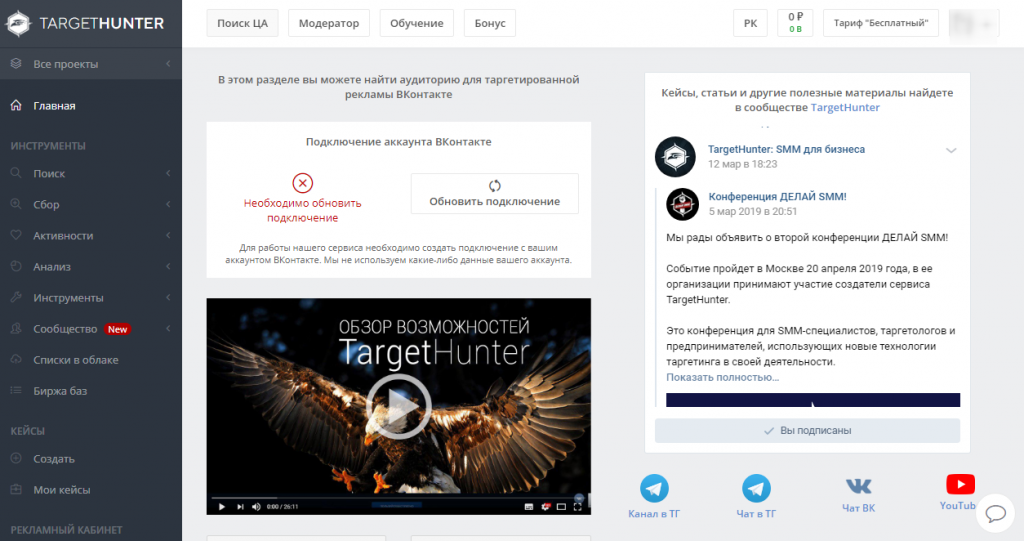Open the YouTube channel icon
The height and width of the screenshot is (541, 1024).
960,484
